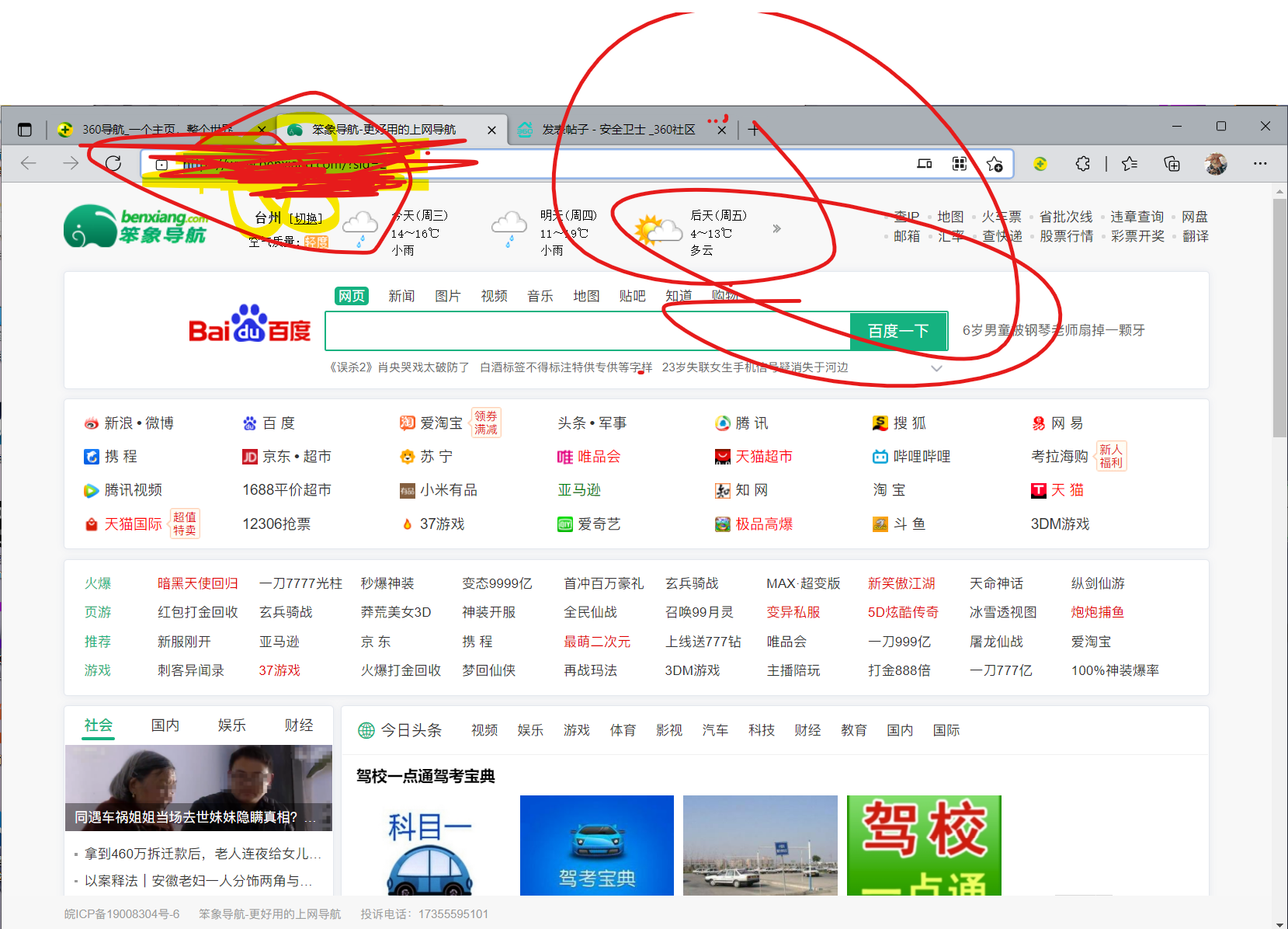Select the 网页 search category
Image resolution: width=1288 pixels, height=929 pixels.
pyautogui.click(x=352, y=296)
